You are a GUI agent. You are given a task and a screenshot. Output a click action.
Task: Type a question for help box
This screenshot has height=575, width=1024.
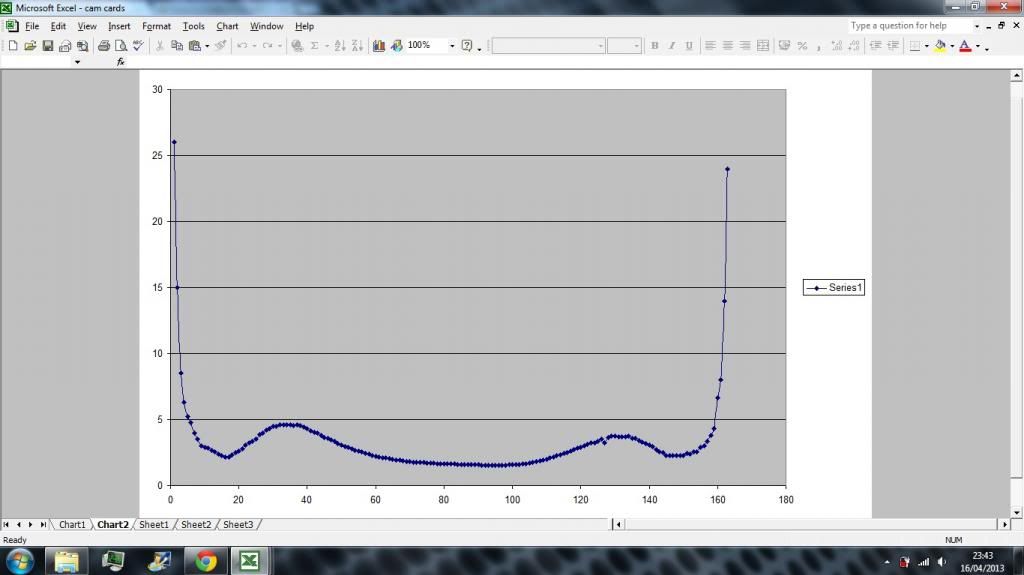click(908, 26)
